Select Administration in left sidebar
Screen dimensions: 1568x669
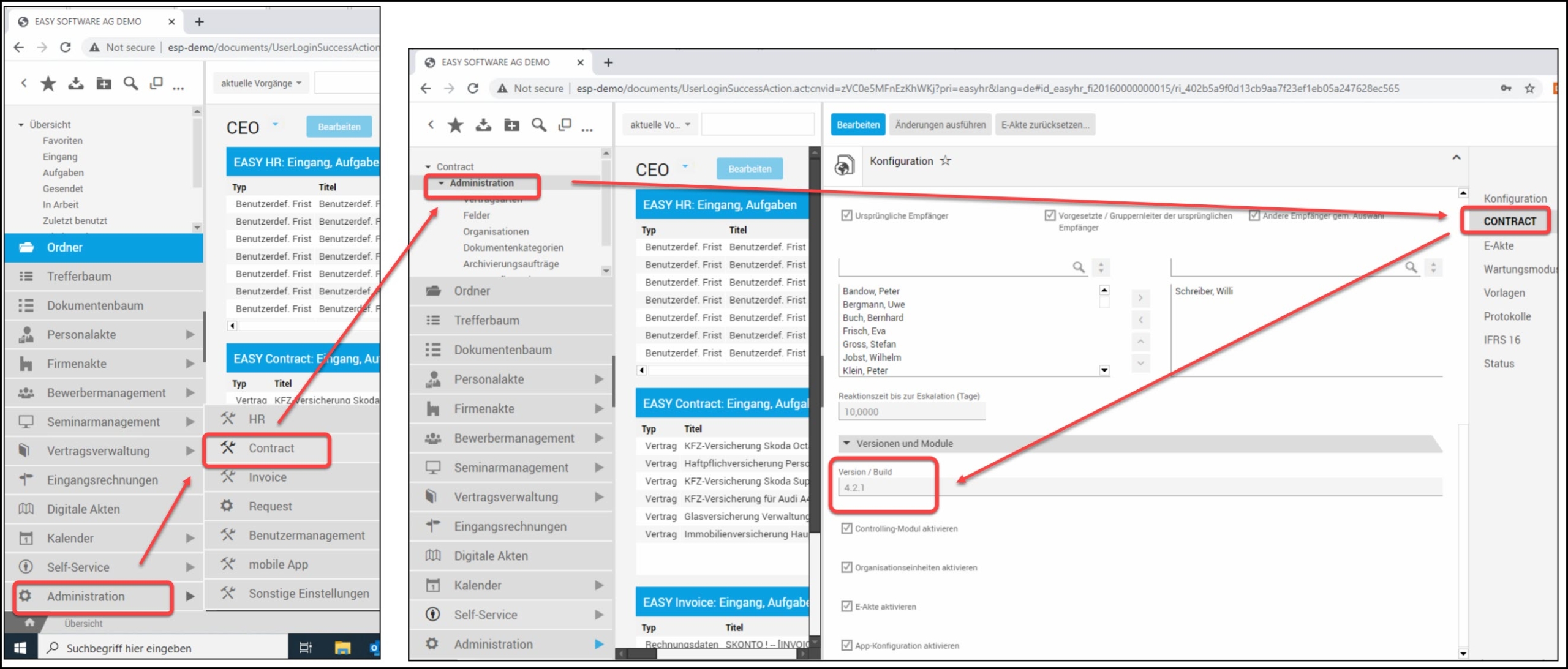coord(86,596)
